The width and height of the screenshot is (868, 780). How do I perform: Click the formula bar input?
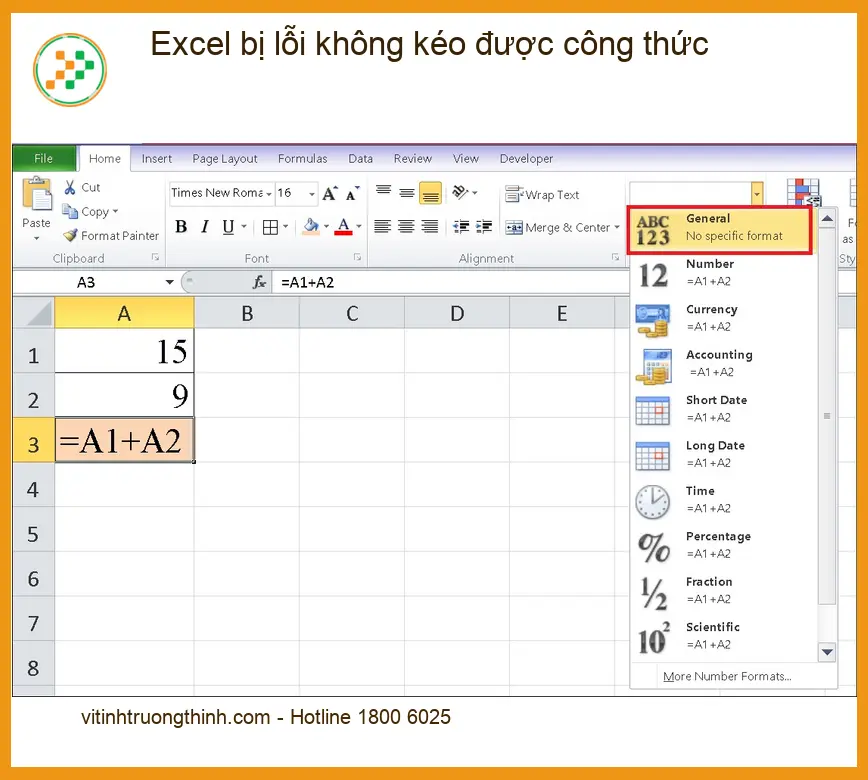pyautogui.click(x=450, y=282)
